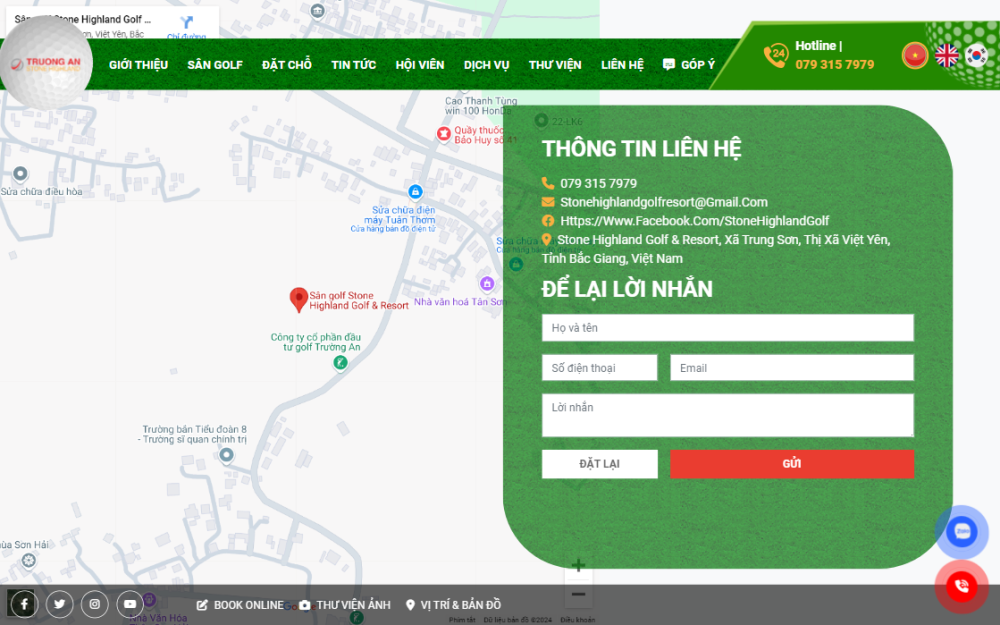This screenshot has width=1000, height=625.
Task: Select the Nhà văn hoá Tân Sơn marker
Action: [x=487, y=283]
